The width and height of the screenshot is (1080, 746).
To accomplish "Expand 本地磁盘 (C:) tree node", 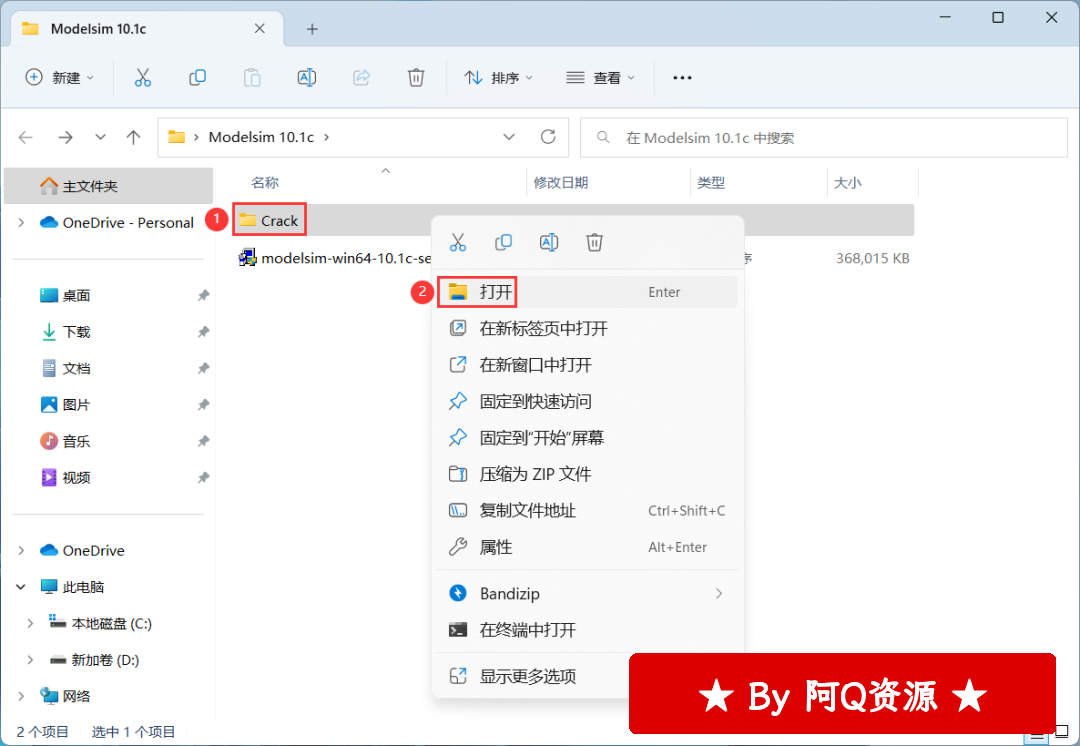I will [x=30, y=623].
